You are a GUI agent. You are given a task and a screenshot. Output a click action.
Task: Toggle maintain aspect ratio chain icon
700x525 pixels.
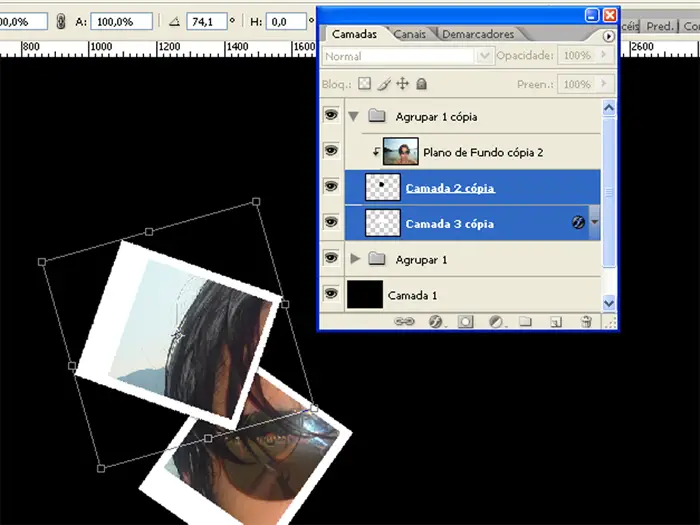[x=61, y=21]
